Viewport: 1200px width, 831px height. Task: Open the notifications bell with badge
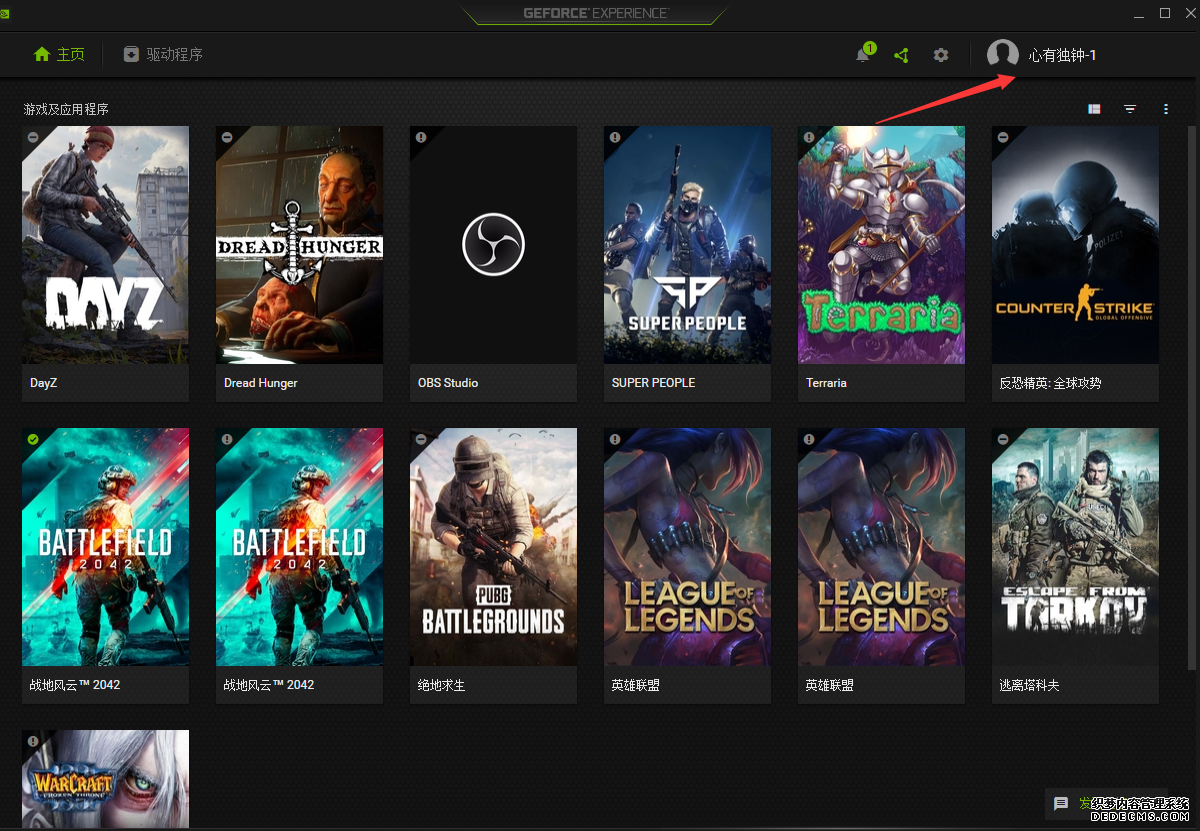point(864,54)
